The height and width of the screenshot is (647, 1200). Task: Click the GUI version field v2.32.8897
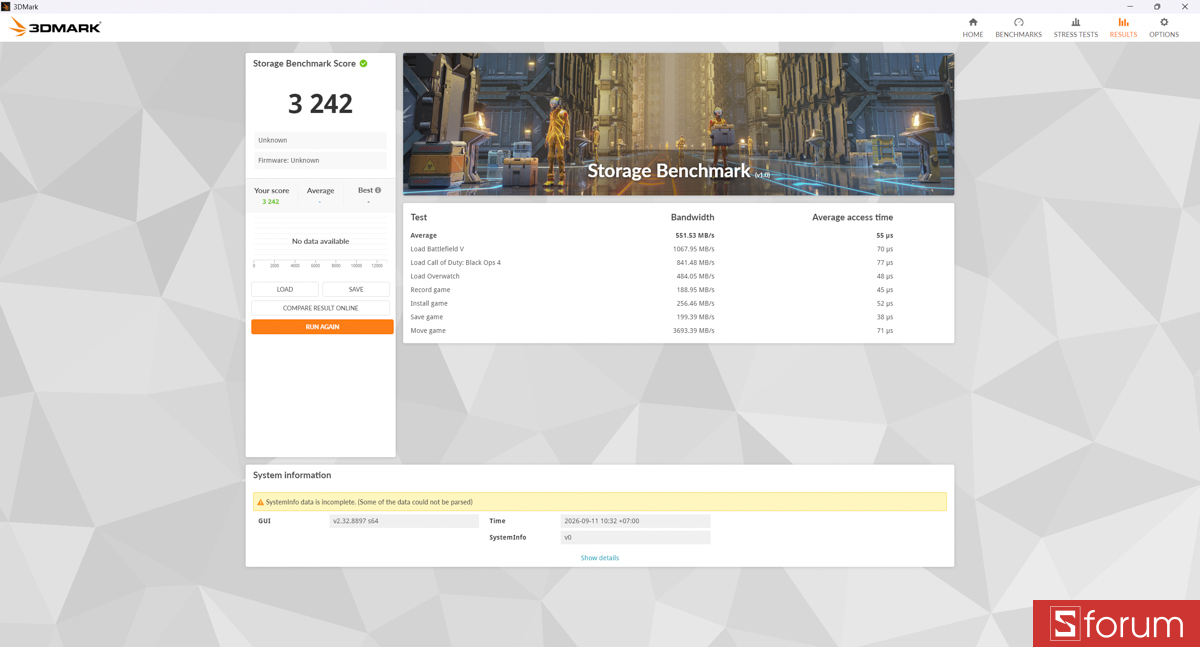click(404, 521)
